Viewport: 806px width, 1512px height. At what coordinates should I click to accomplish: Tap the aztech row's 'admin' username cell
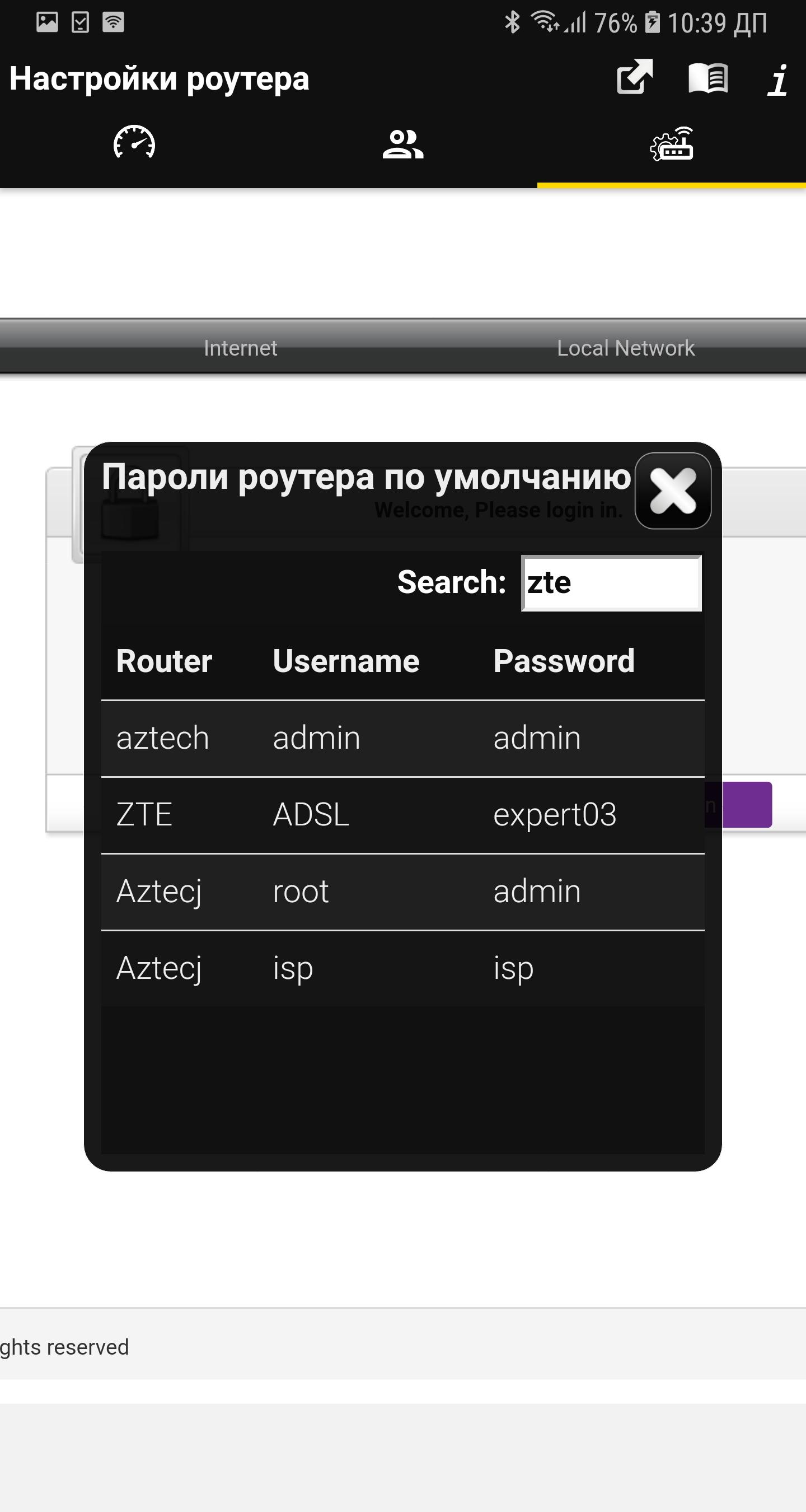click(x=317, y=738)
